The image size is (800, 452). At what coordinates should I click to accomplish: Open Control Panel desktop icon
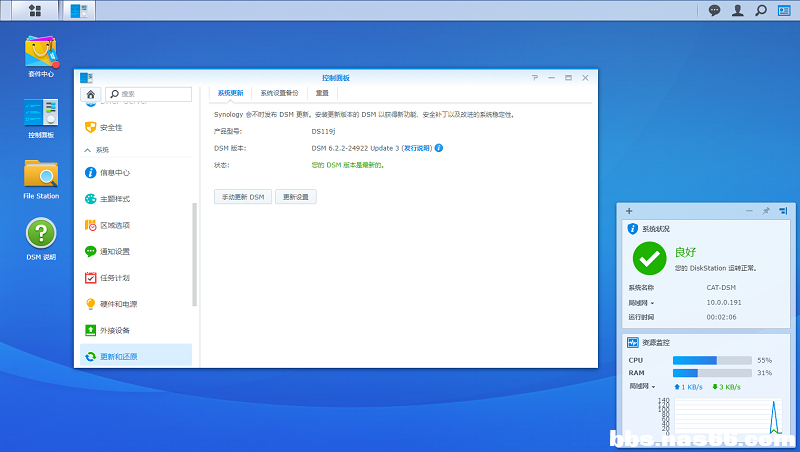[41, 118]
